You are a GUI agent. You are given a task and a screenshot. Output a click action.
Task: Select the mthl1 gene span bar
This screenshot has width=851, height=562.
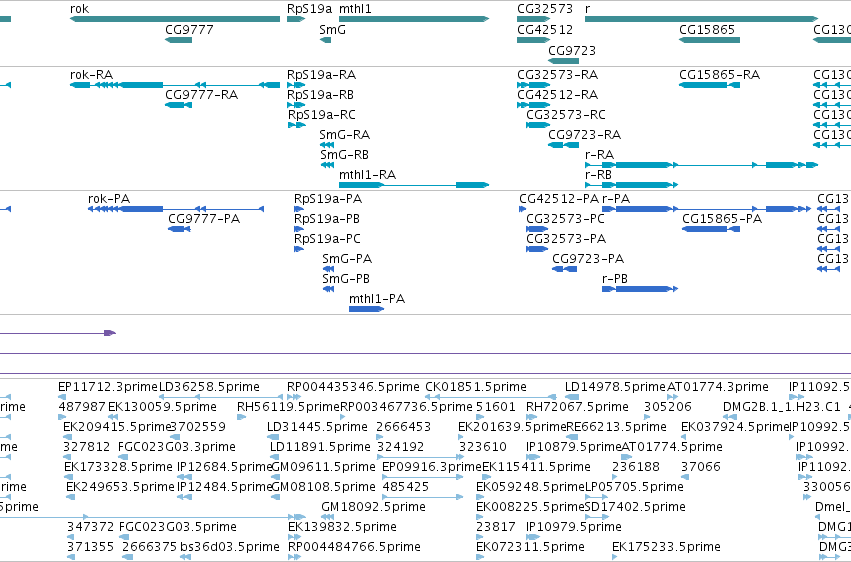click(x=414, y=19)
